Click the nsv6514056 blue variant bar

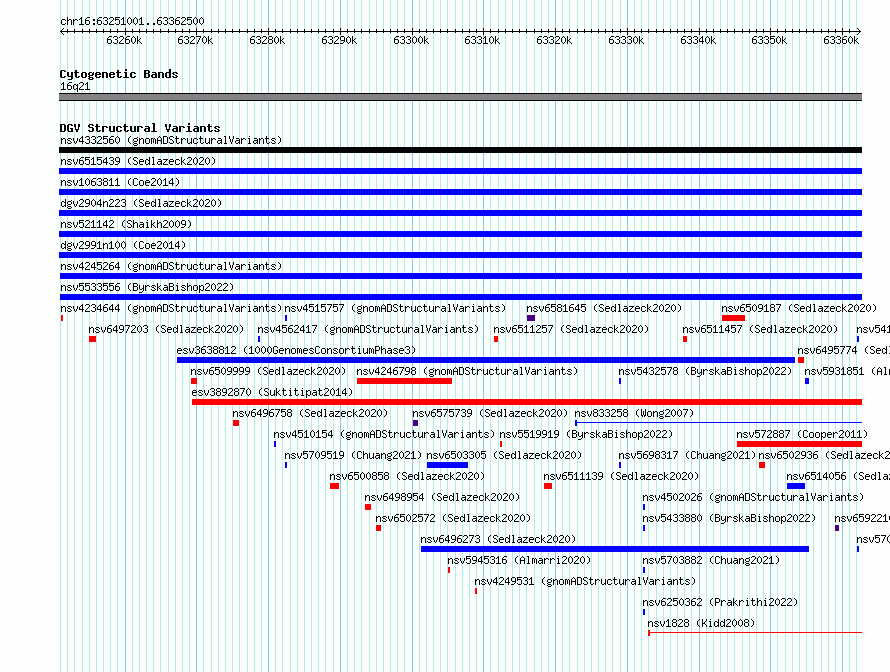click(x=796, y=486)
